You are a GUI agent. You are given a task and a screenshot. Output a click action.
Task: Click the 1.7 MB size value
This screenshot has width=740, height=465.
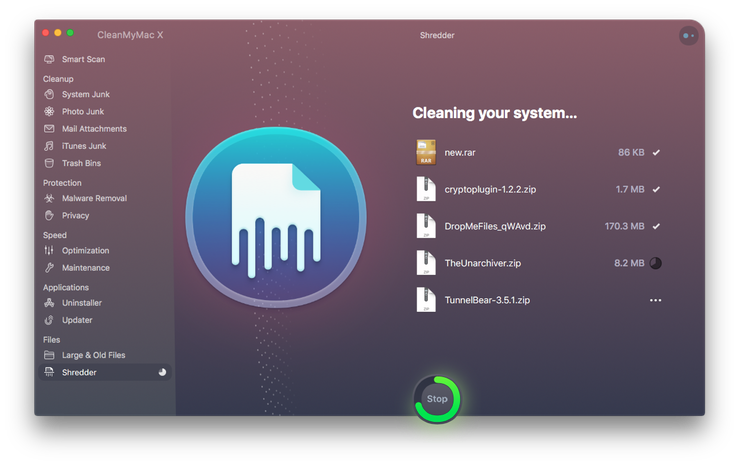pyautogui.click(x=630, y=189)
